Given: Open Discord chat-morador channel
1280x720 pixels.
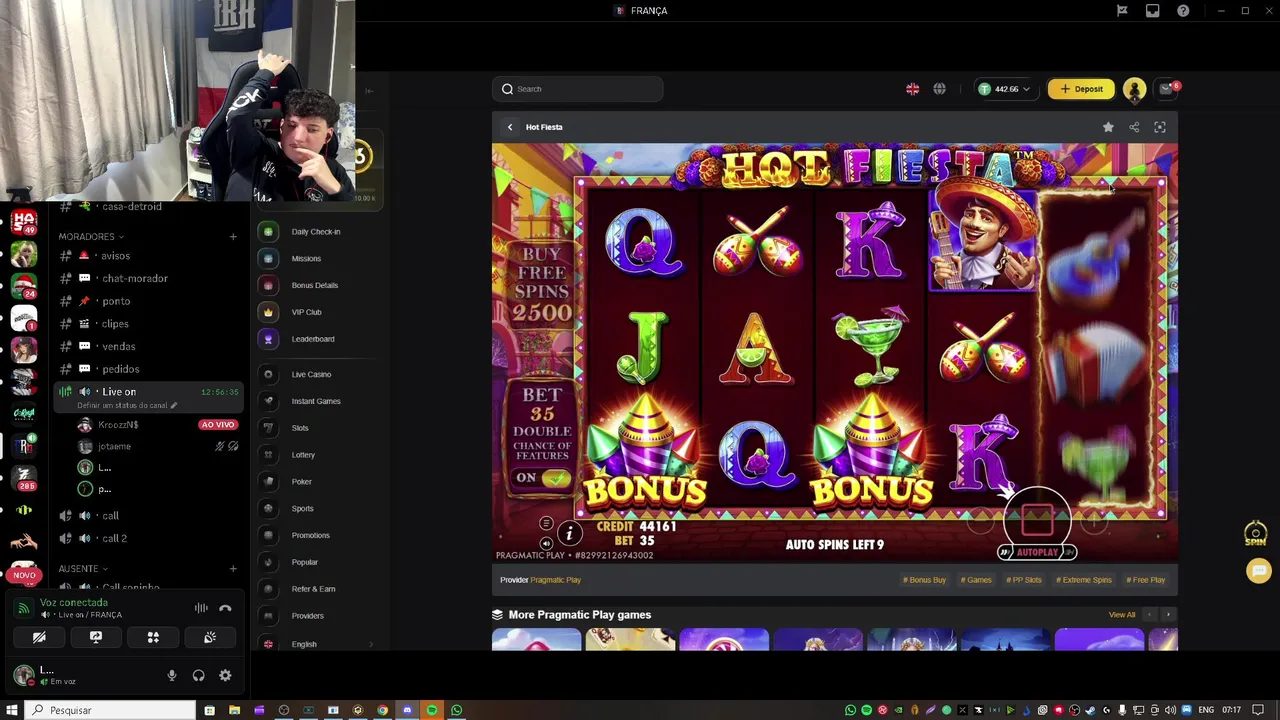Looking at the screenshot, I should coord(146,279).
